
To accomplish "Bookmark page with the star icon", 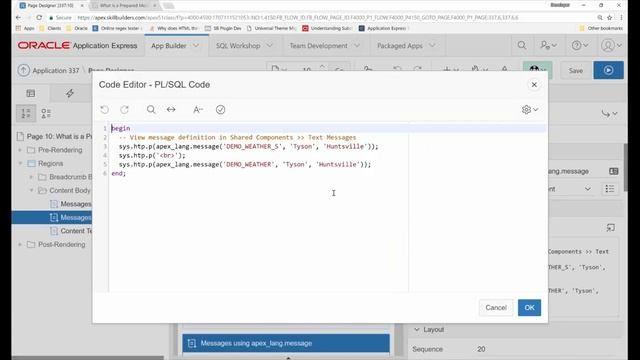I will click(610, 18).
